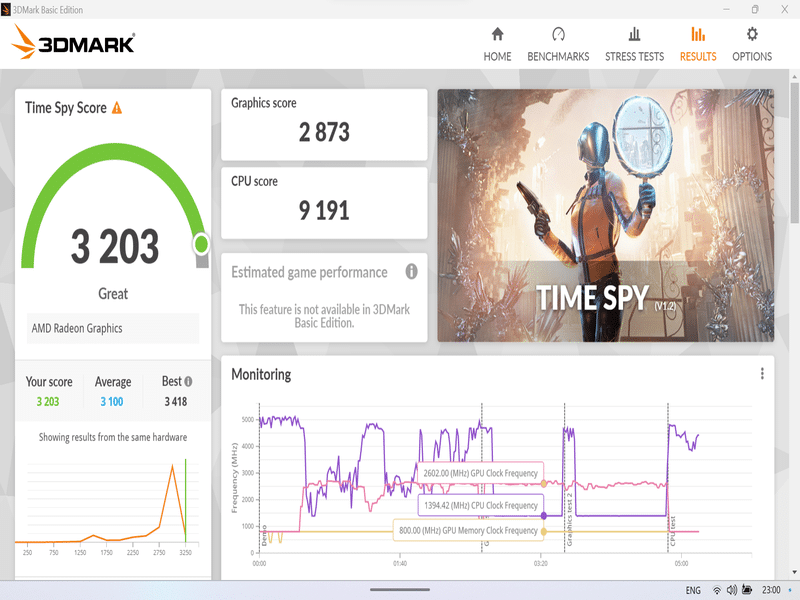This screenshot has width=800, height=600.
Task: Open the Wi-Fi network tray icon
Action: [x=717, y=590]
